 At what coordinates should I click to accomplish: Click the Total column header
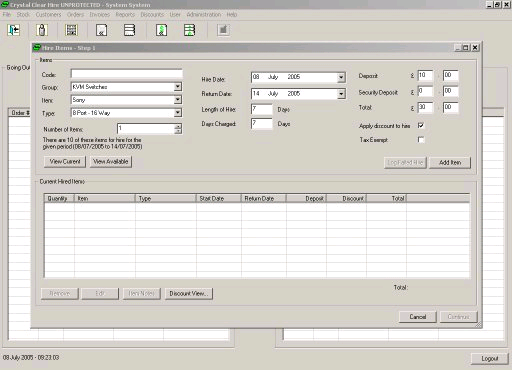coord(386,198)
